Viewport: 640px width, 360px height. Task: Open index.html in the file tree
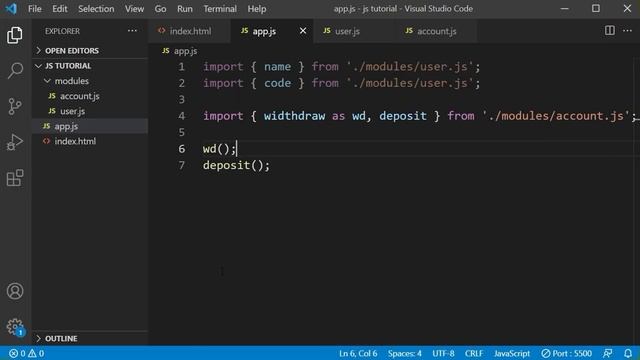click(90, 141)
